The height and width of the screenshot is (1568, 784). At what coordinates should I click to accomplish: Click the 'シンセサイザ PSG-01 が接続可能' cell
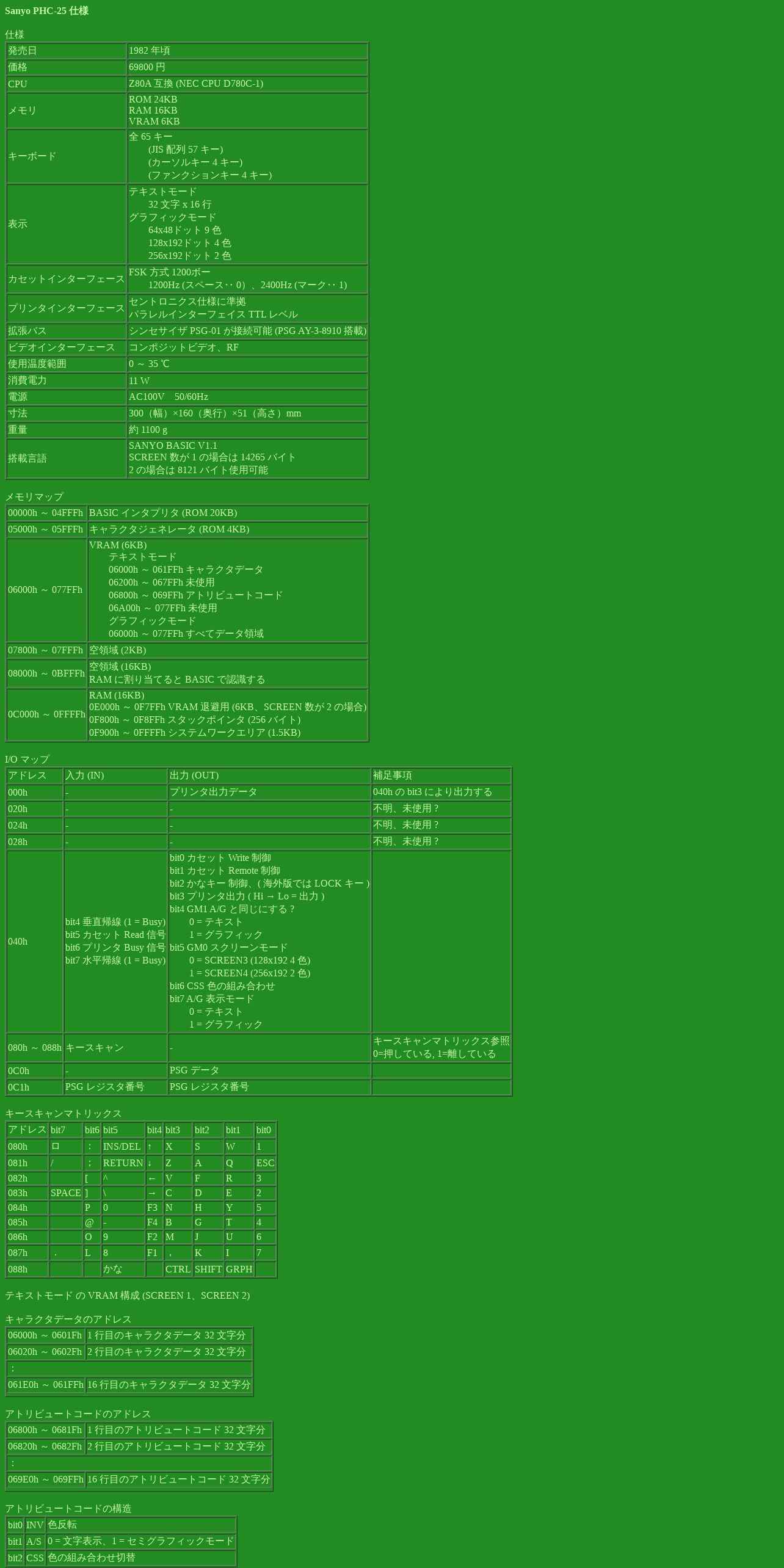tap(247, 331)
